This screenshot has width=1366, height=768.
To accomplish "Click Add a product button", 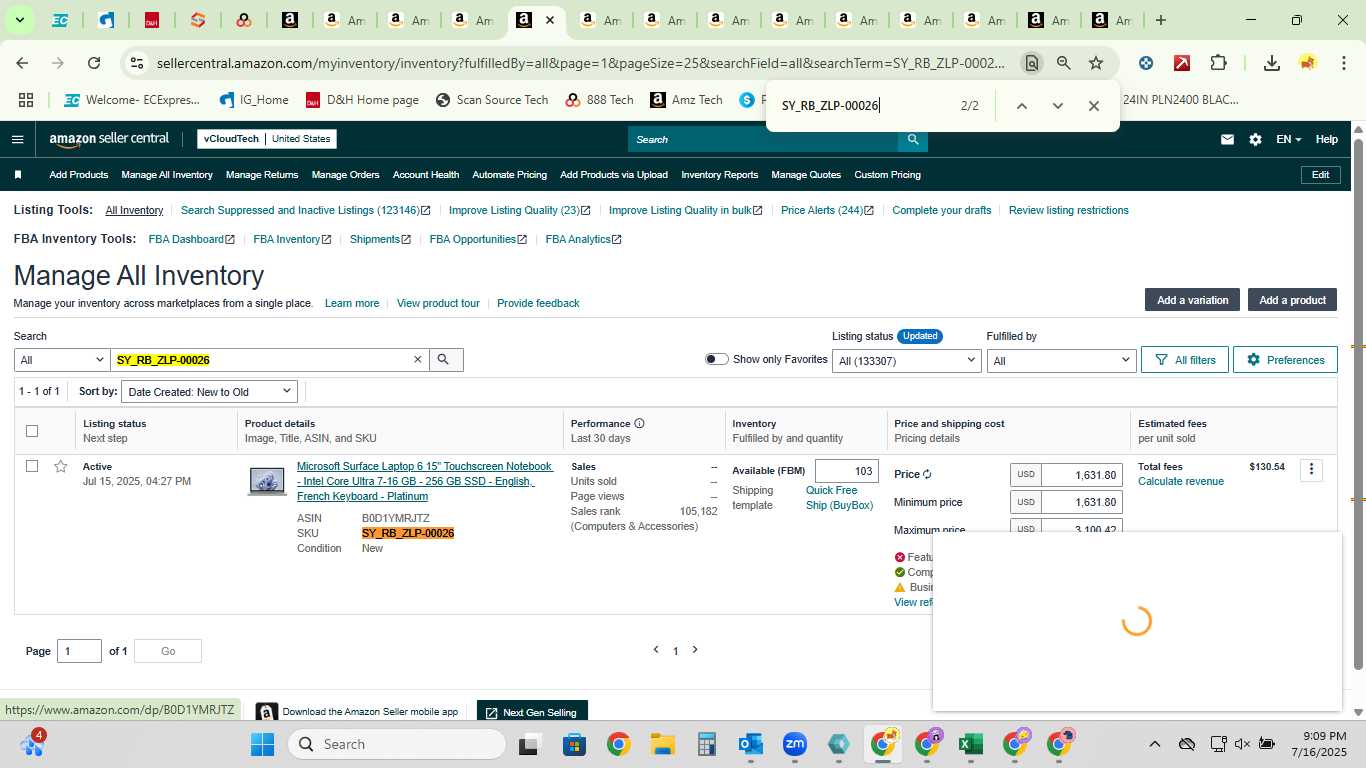I will [x=1292, y=300].
